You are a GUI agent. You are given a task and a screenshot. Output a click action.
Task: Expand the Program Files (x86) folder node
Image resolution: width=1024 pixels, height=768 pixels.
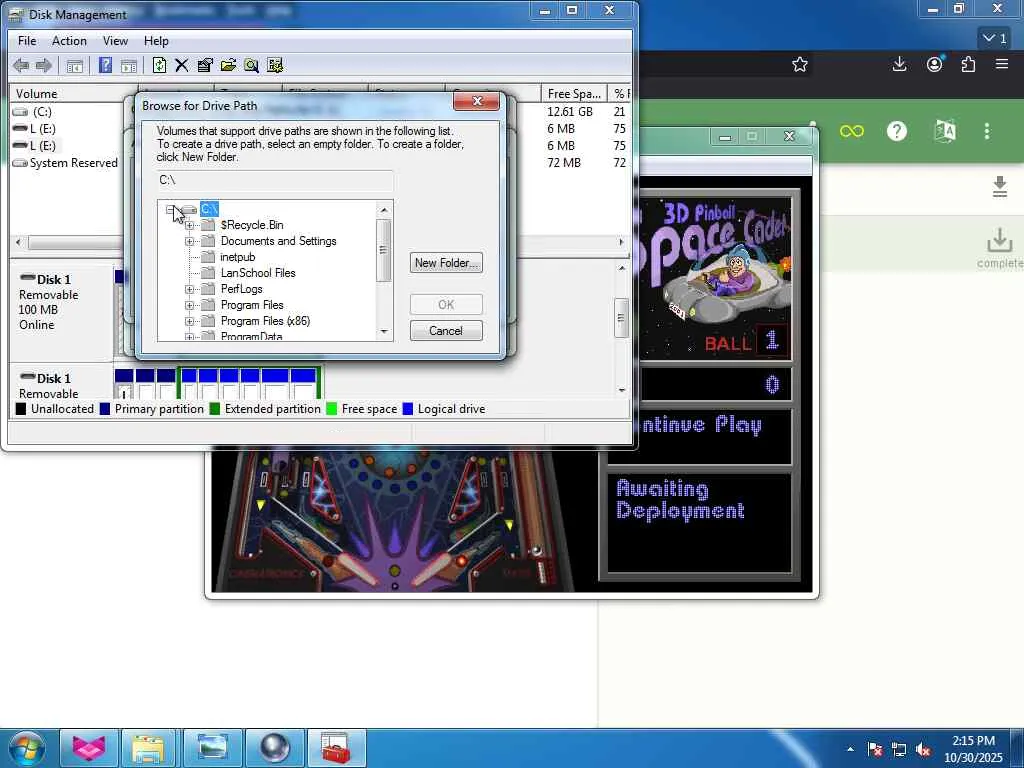189,321
